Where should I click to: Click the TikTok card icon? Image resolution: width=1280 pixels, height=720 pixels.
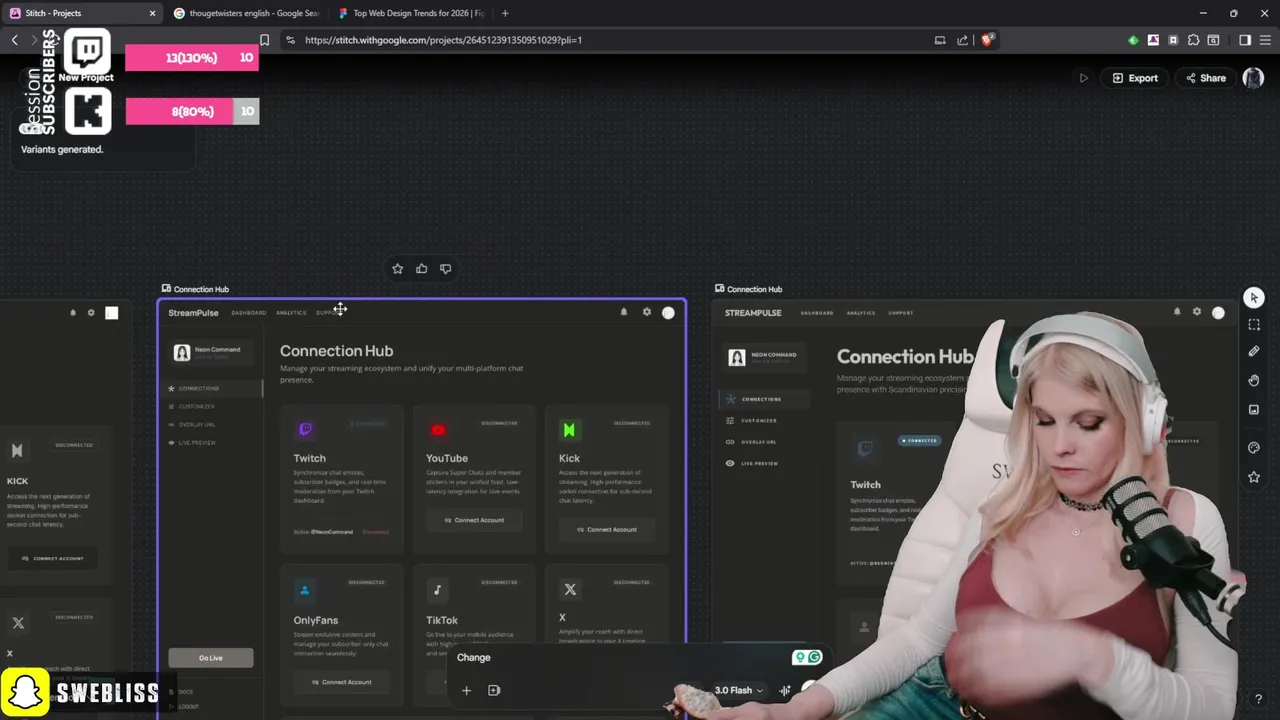pos(437,590)
